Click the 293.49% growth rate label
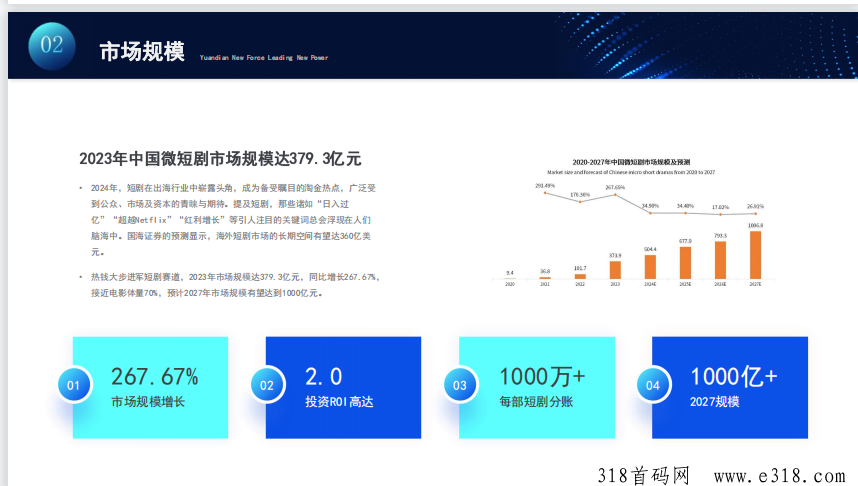 click(x=545, y=186)
